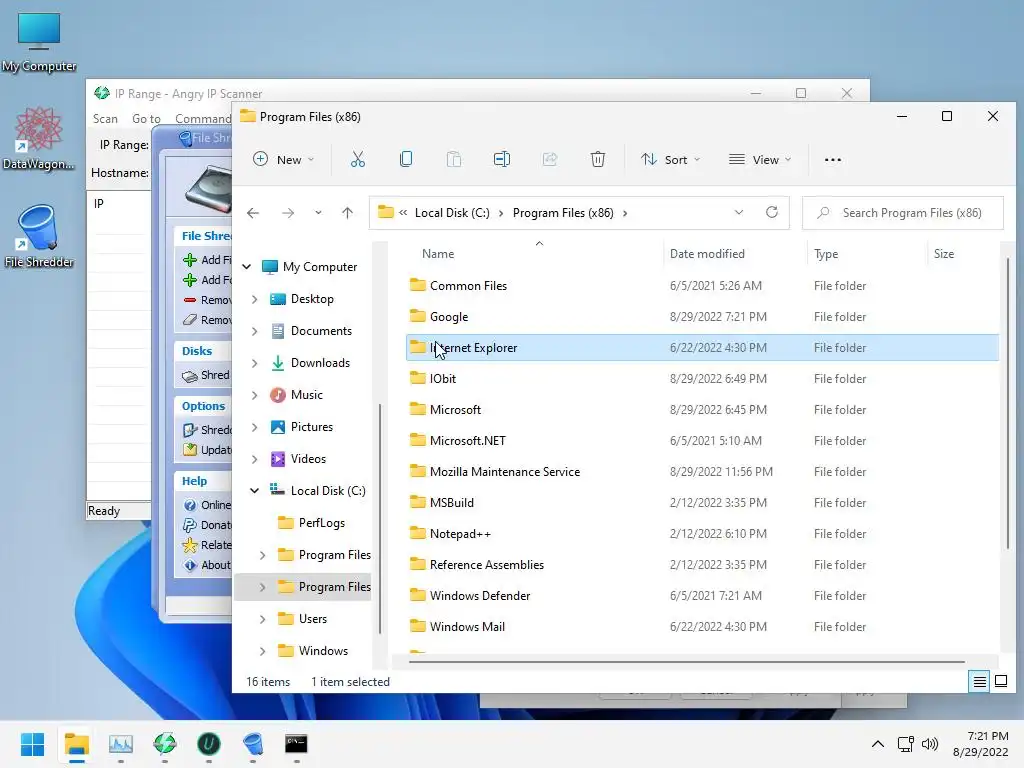Screen dimensions: 1024x768
Task: Open the My Computer desktop icon
Action: pos(39,42)
